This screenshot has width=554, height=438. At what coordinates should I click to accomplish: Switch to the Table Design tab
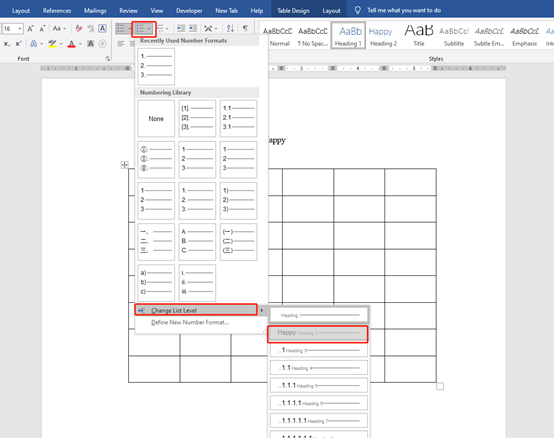click(293, 11)
